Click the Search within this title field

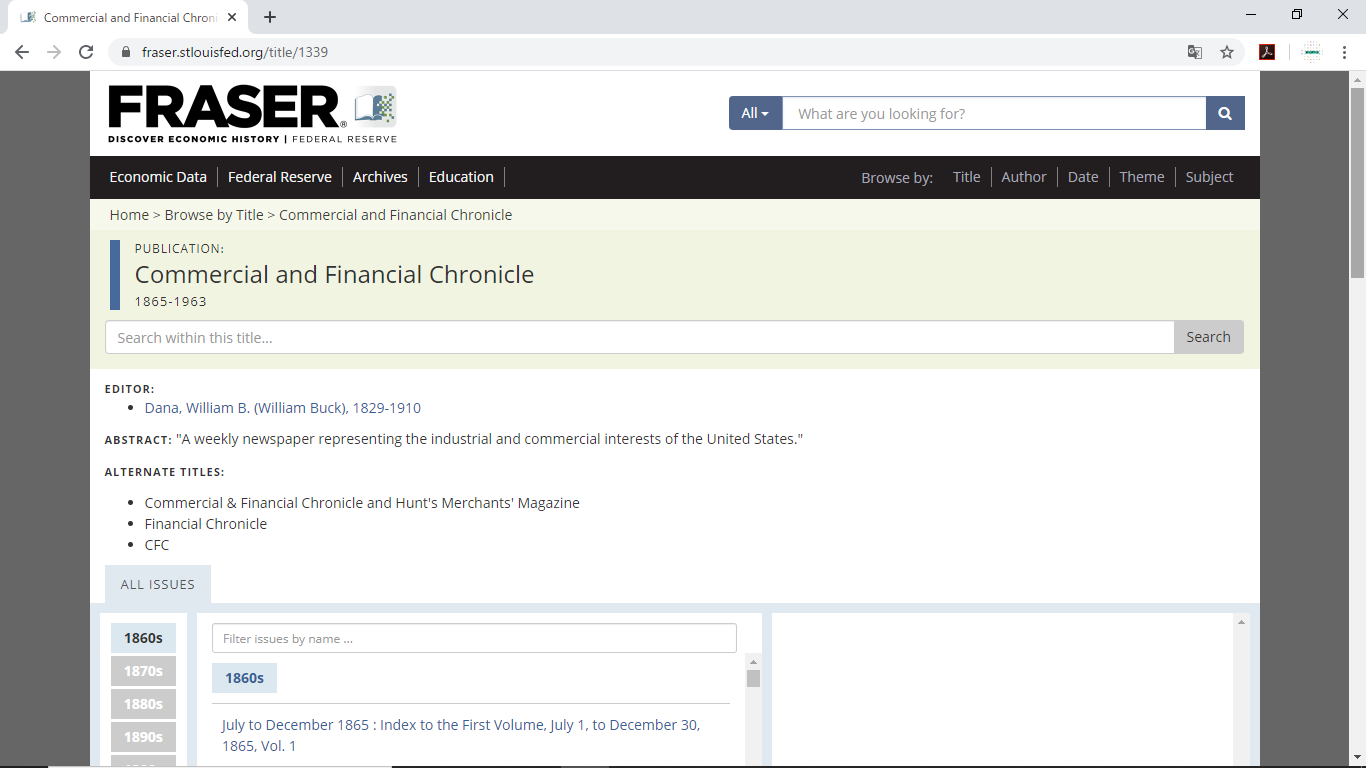pos(640,337)
